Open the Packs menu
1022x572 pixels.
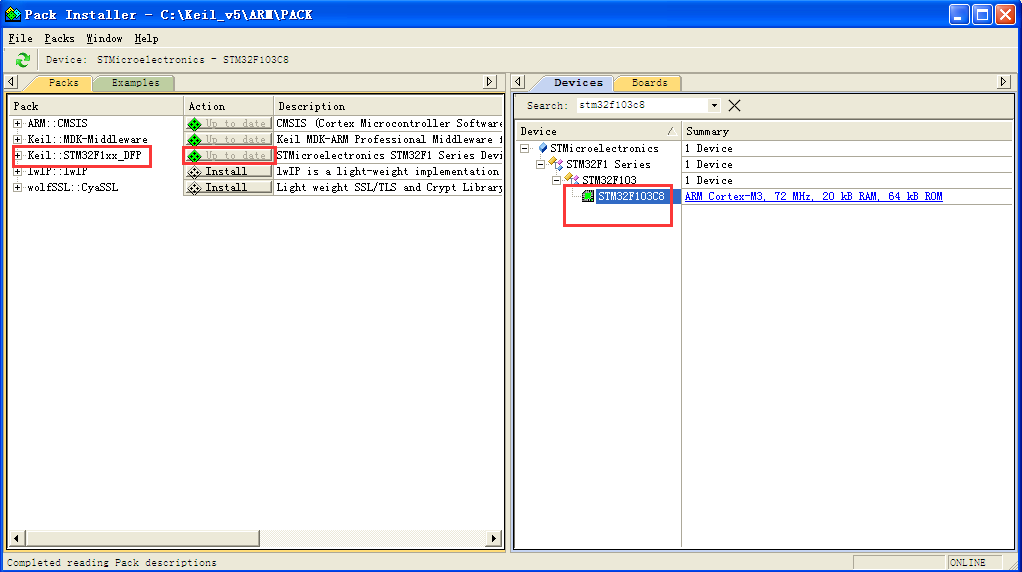click(59, 38)
